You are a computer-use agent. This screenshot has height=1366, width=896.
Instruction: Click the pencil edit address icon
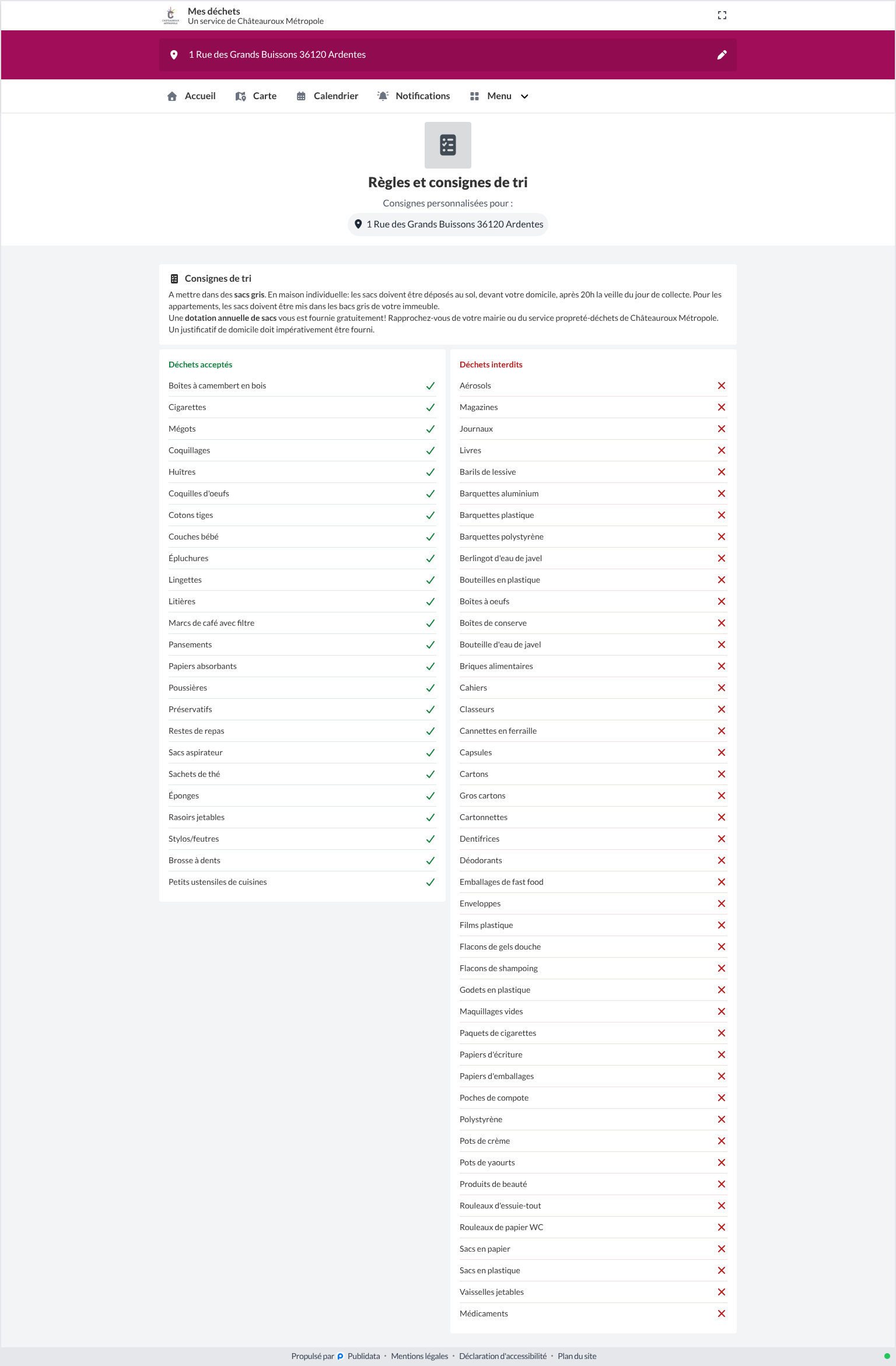[722, 55]
